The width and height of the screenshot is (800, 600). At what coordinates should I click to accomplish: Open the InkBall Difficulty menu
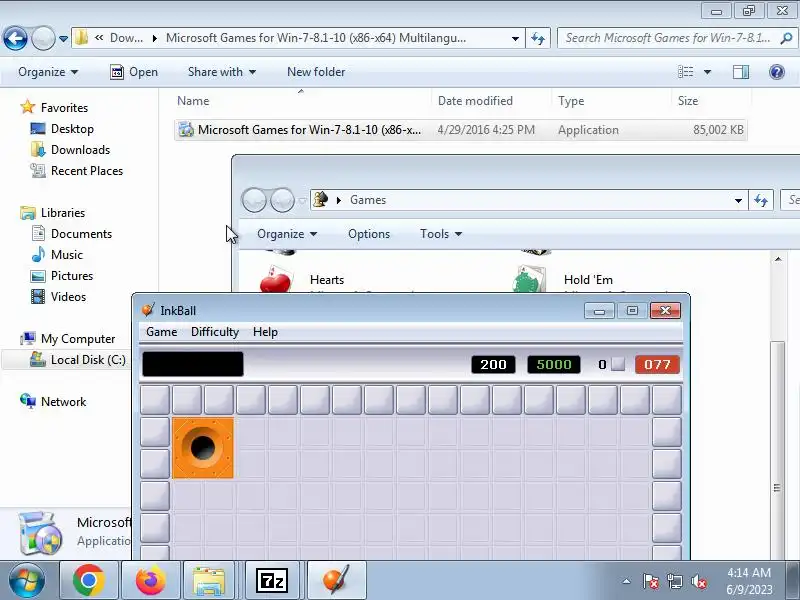pyautogui.click(x=215, y=332)
